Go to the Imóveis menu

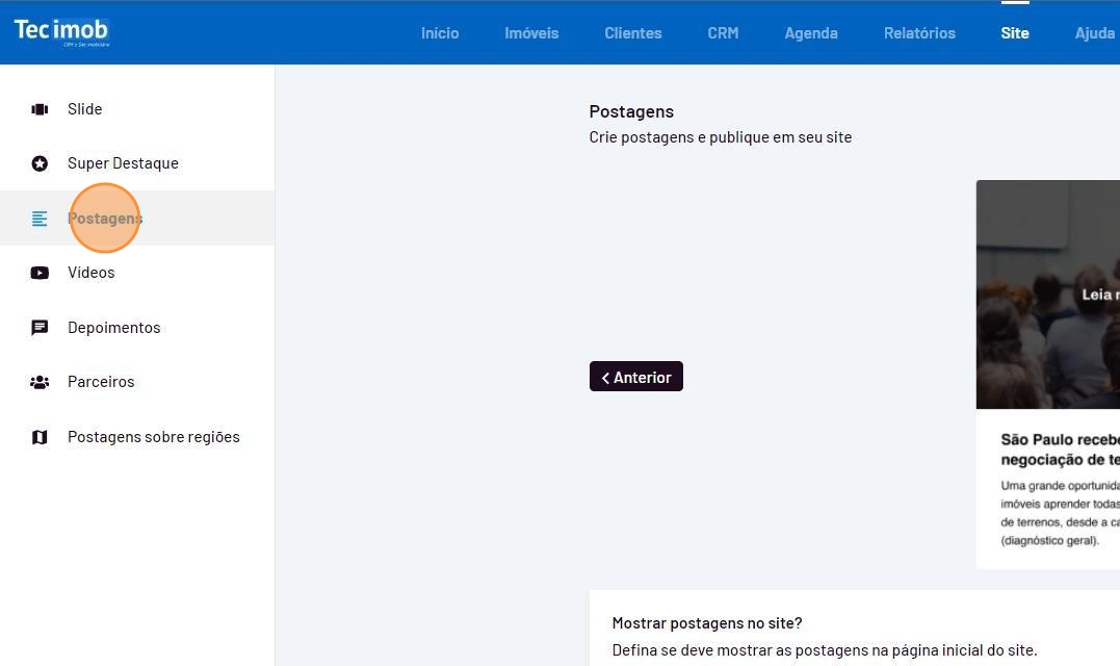tap(531, 33)
